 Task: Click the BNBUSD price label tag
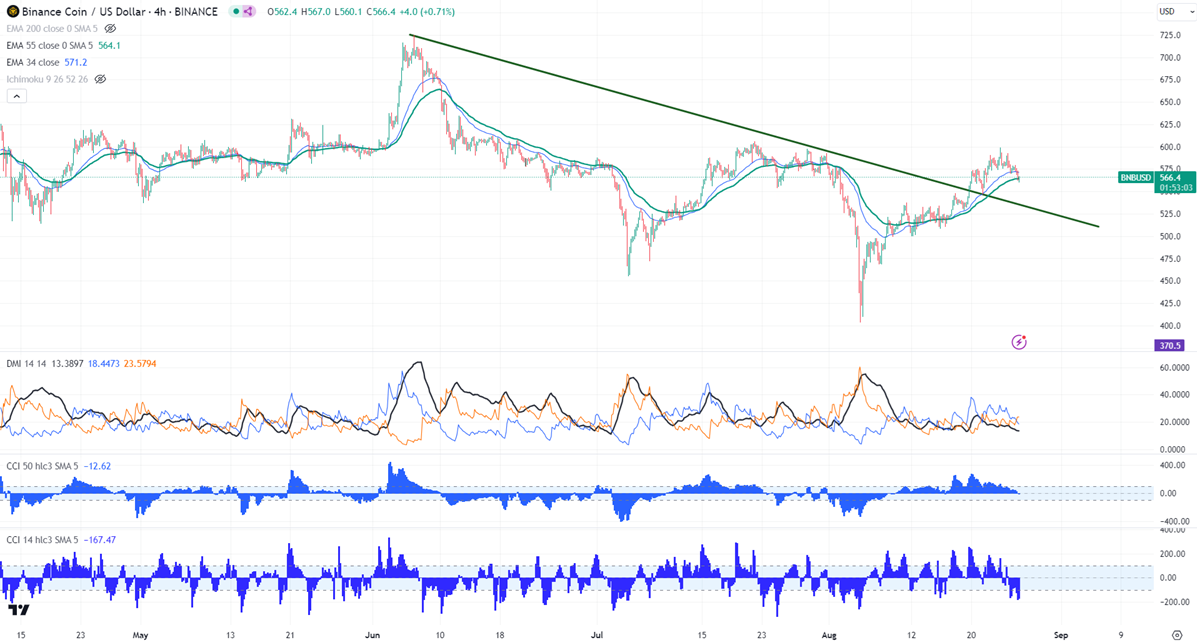click(x=1135, y=177)
